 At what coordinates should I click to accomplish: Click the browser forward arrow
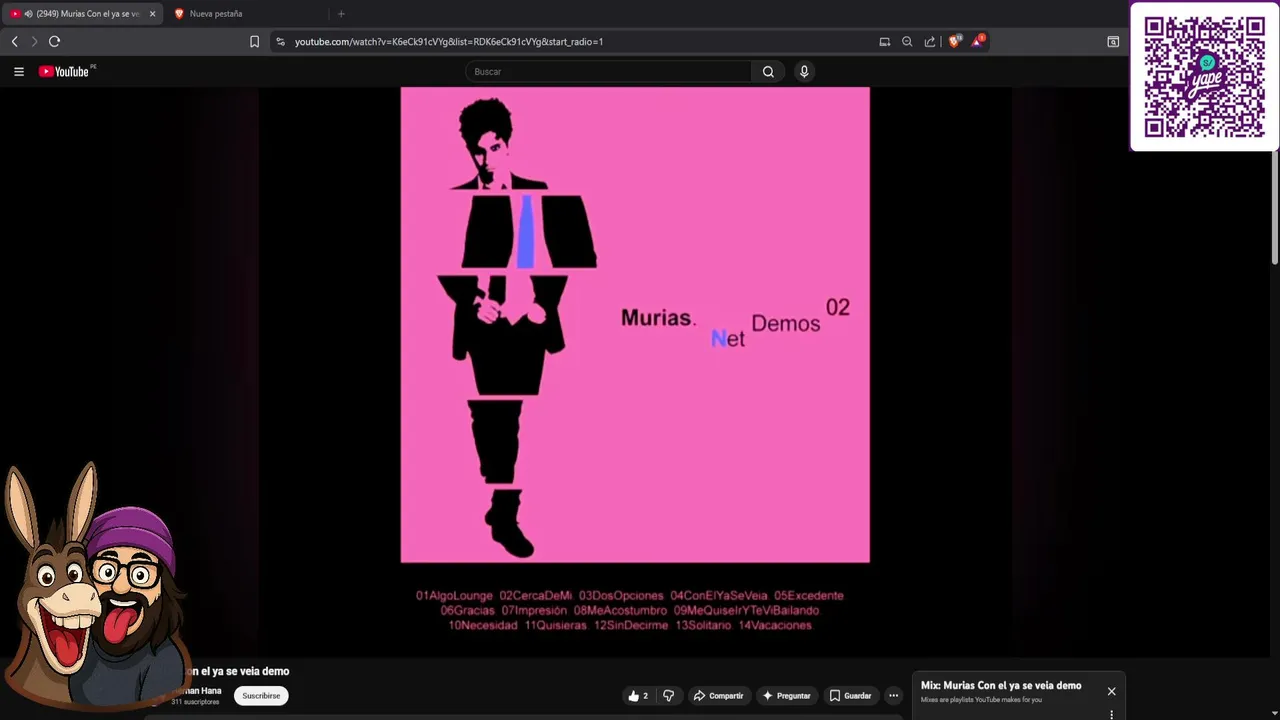click(34, 41)
